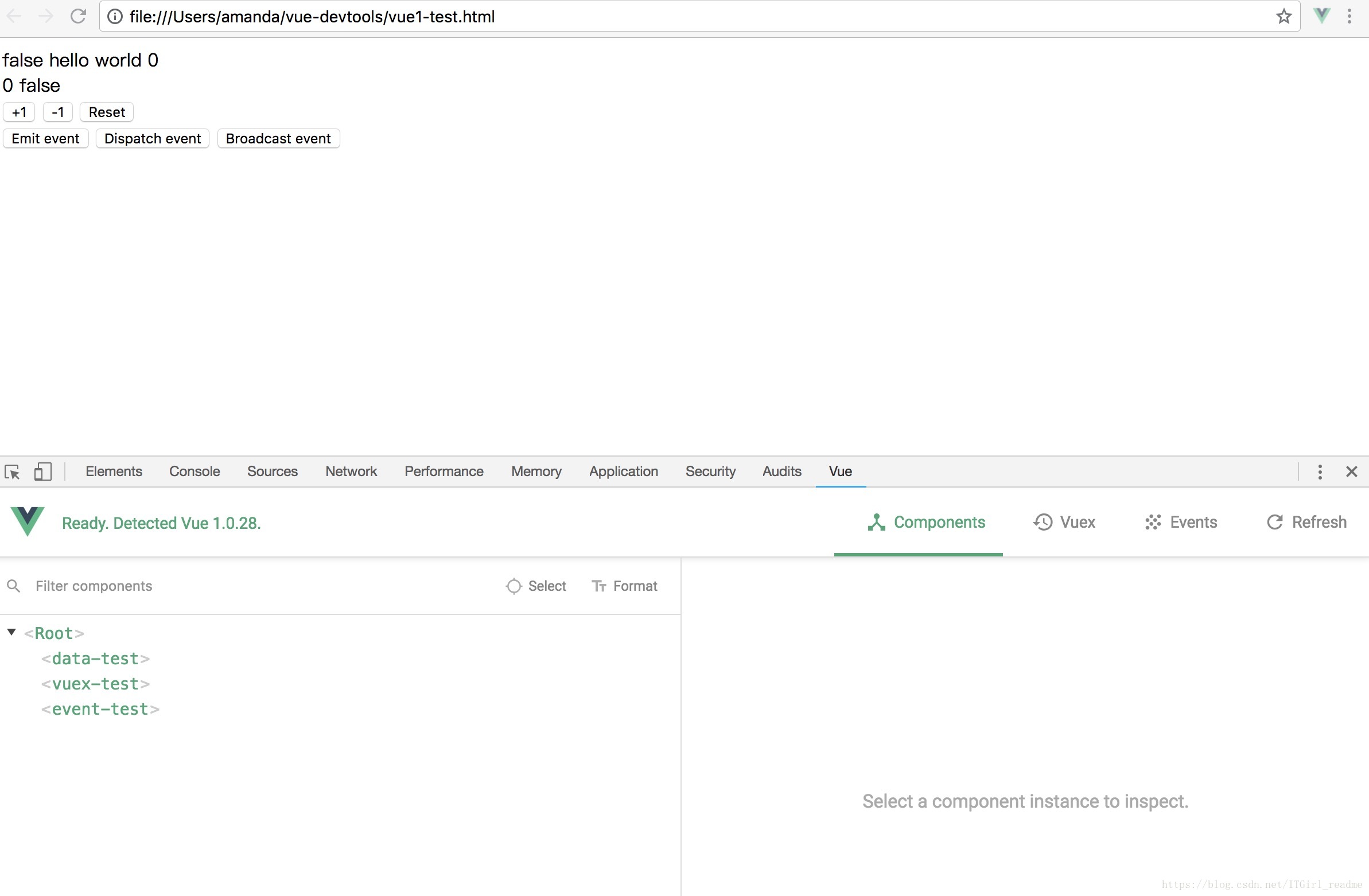Image resolution: width=1369 pixels, height=896 pixels.
Task: Open site info icon in address bar
Action: 115,17
